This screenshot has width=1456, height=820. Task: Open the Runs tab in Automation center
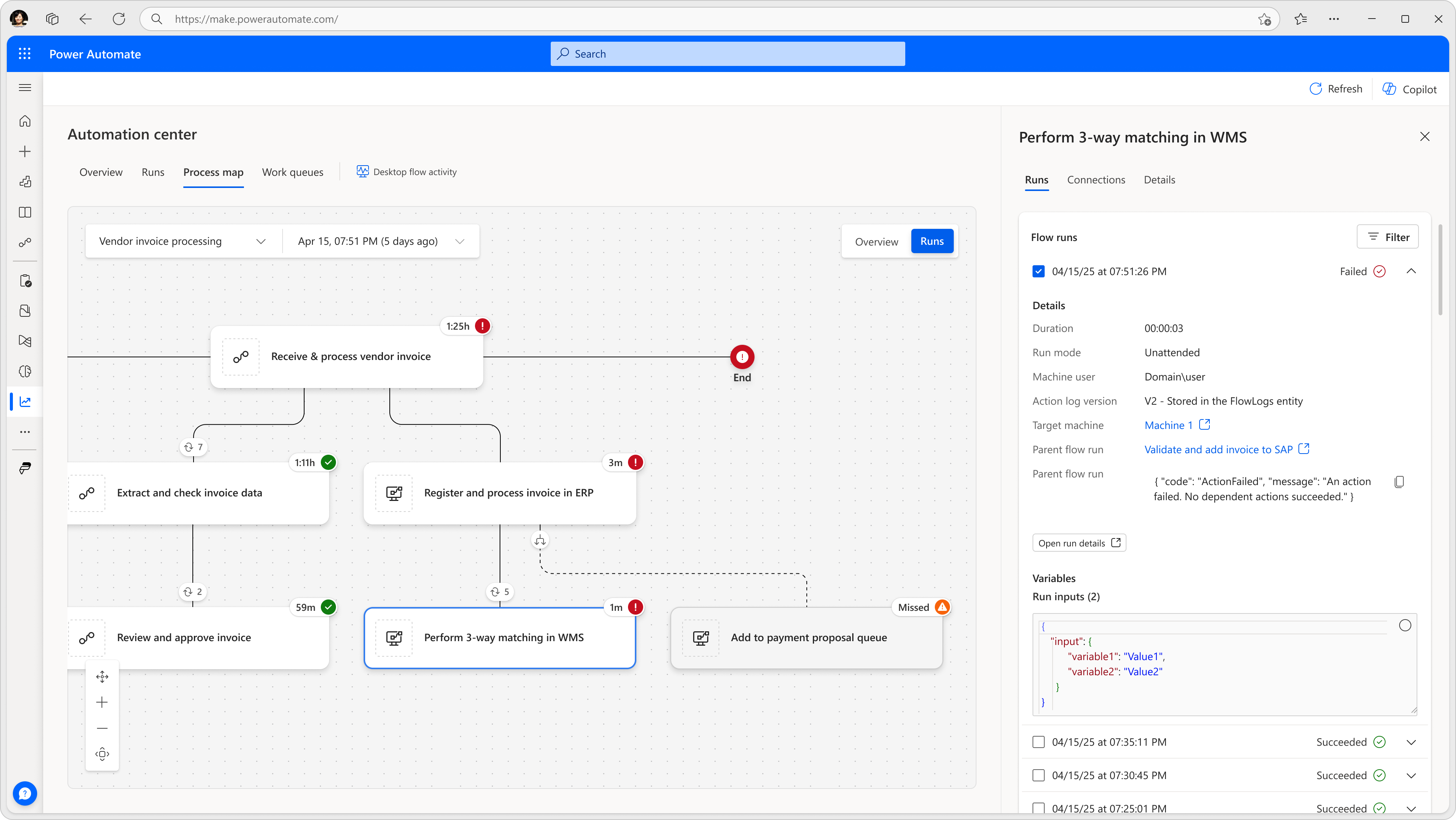pos(153,172)
